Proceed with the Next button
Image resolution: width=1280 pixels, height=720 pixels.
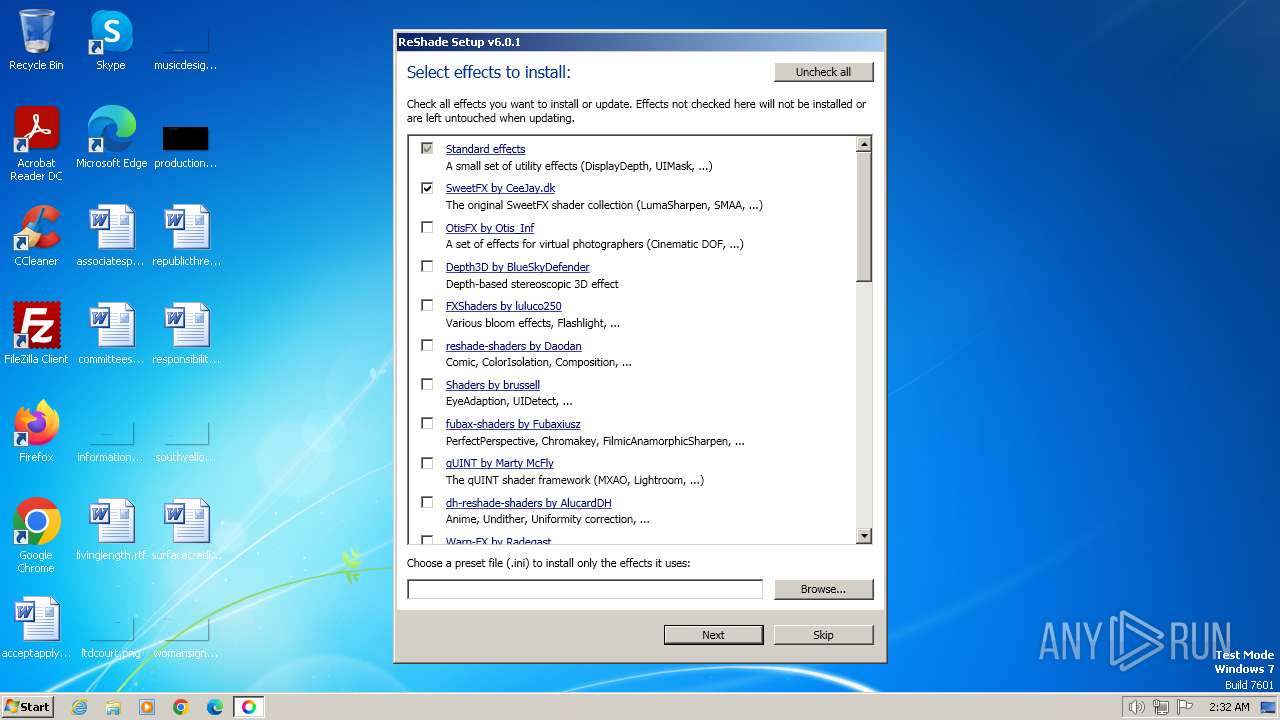713,635
